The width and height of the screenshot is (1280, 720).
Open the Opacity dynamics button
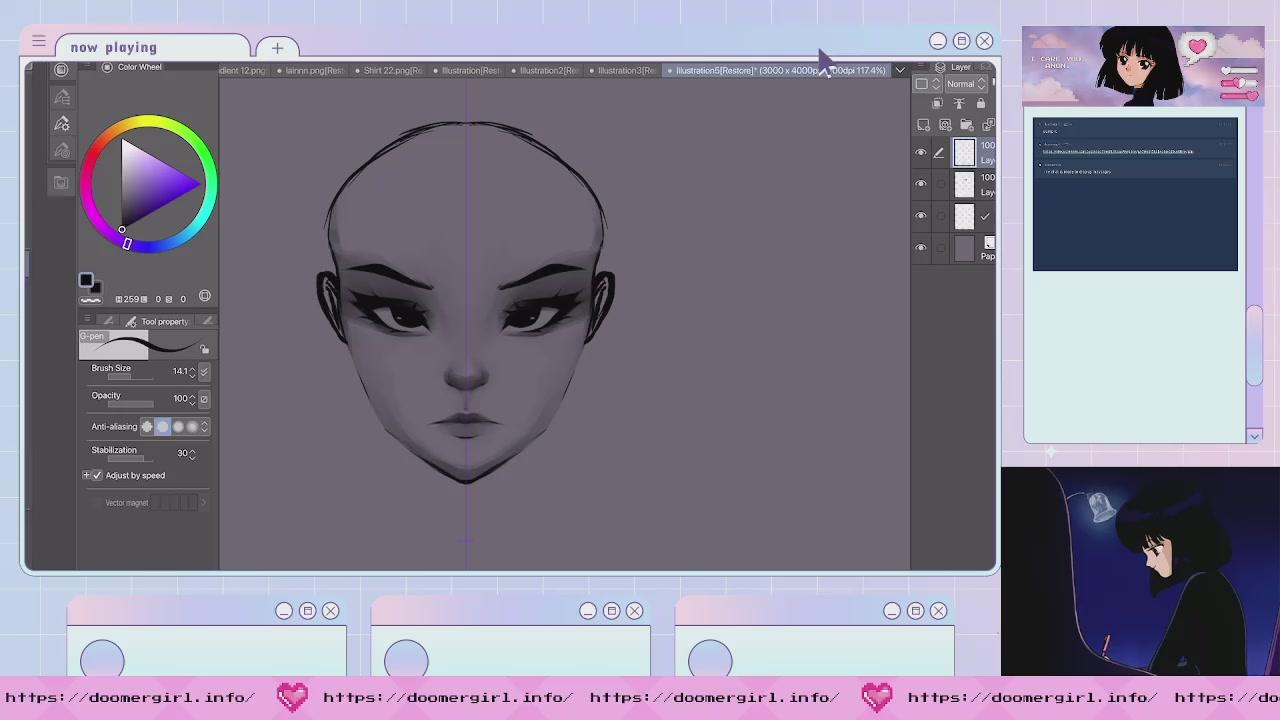tap(204, 398)
